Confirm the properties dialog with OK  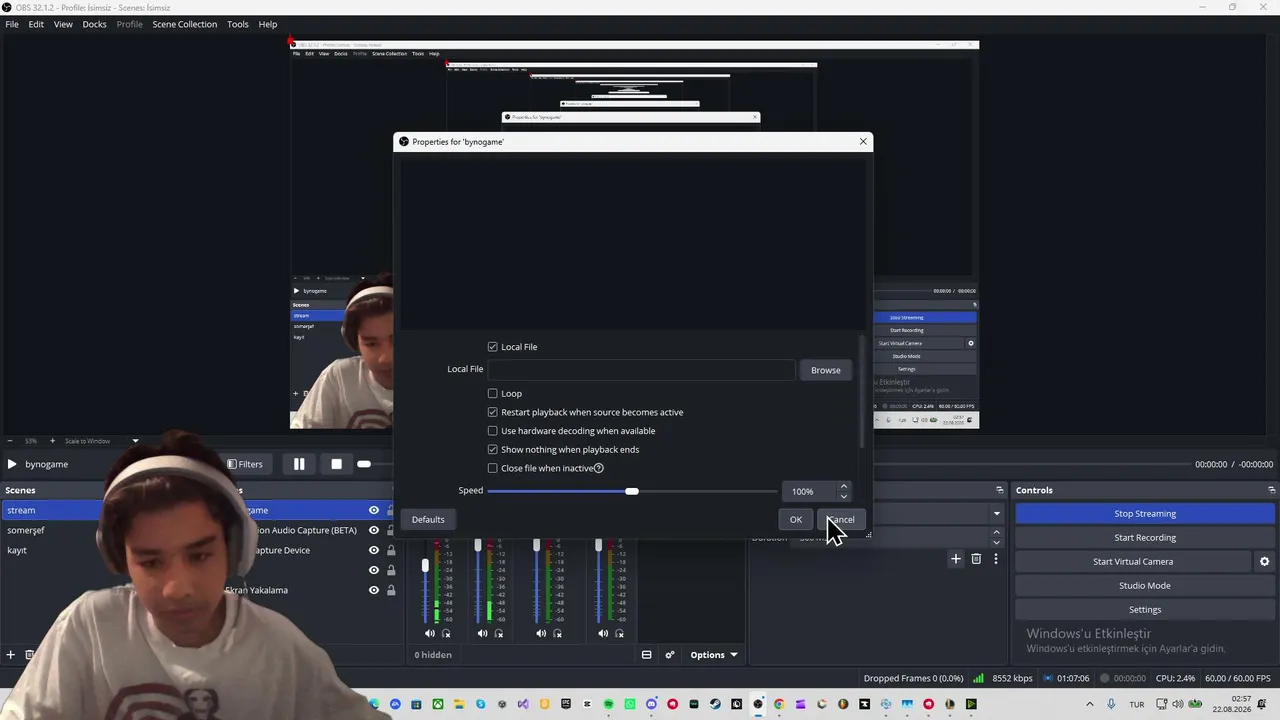pyautogui.click(x=796, y=519)
